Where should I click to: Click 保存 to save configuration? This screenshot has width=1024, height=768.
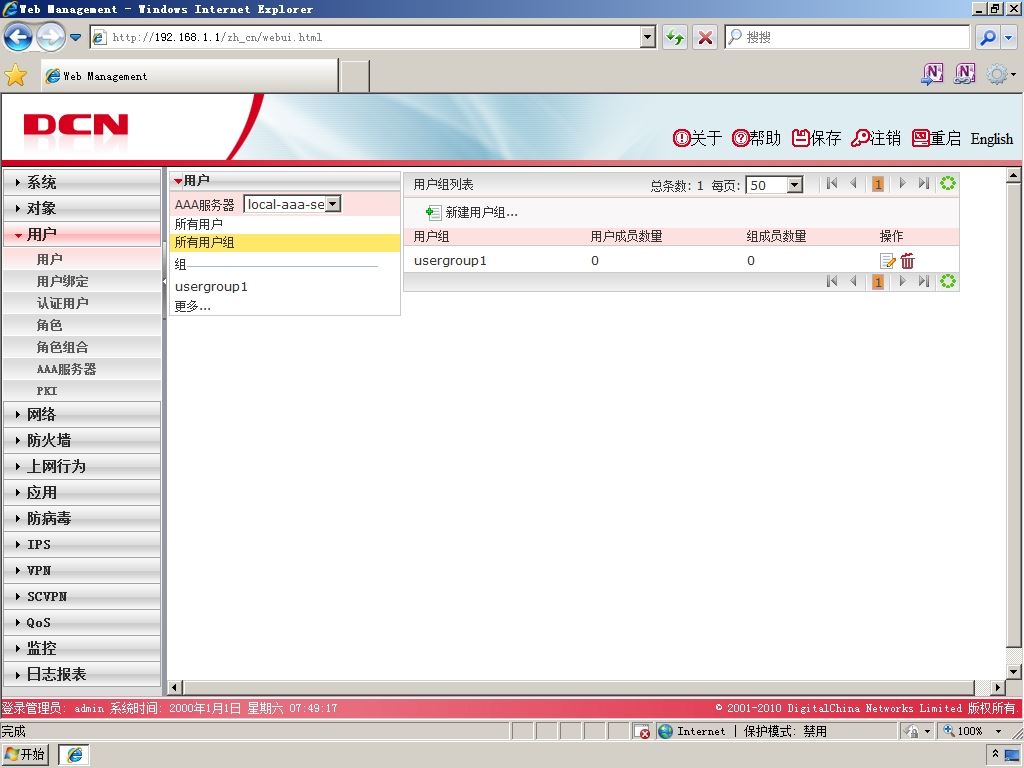coord(816,138)
